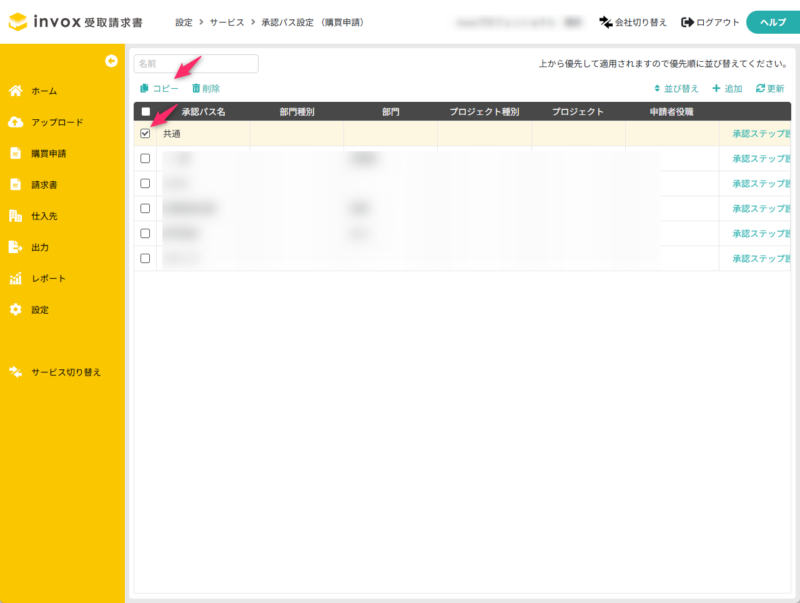Open 承認ステップ link in 共通 row
The height and width of the screenshot is (603, 800).
point(760,133)
